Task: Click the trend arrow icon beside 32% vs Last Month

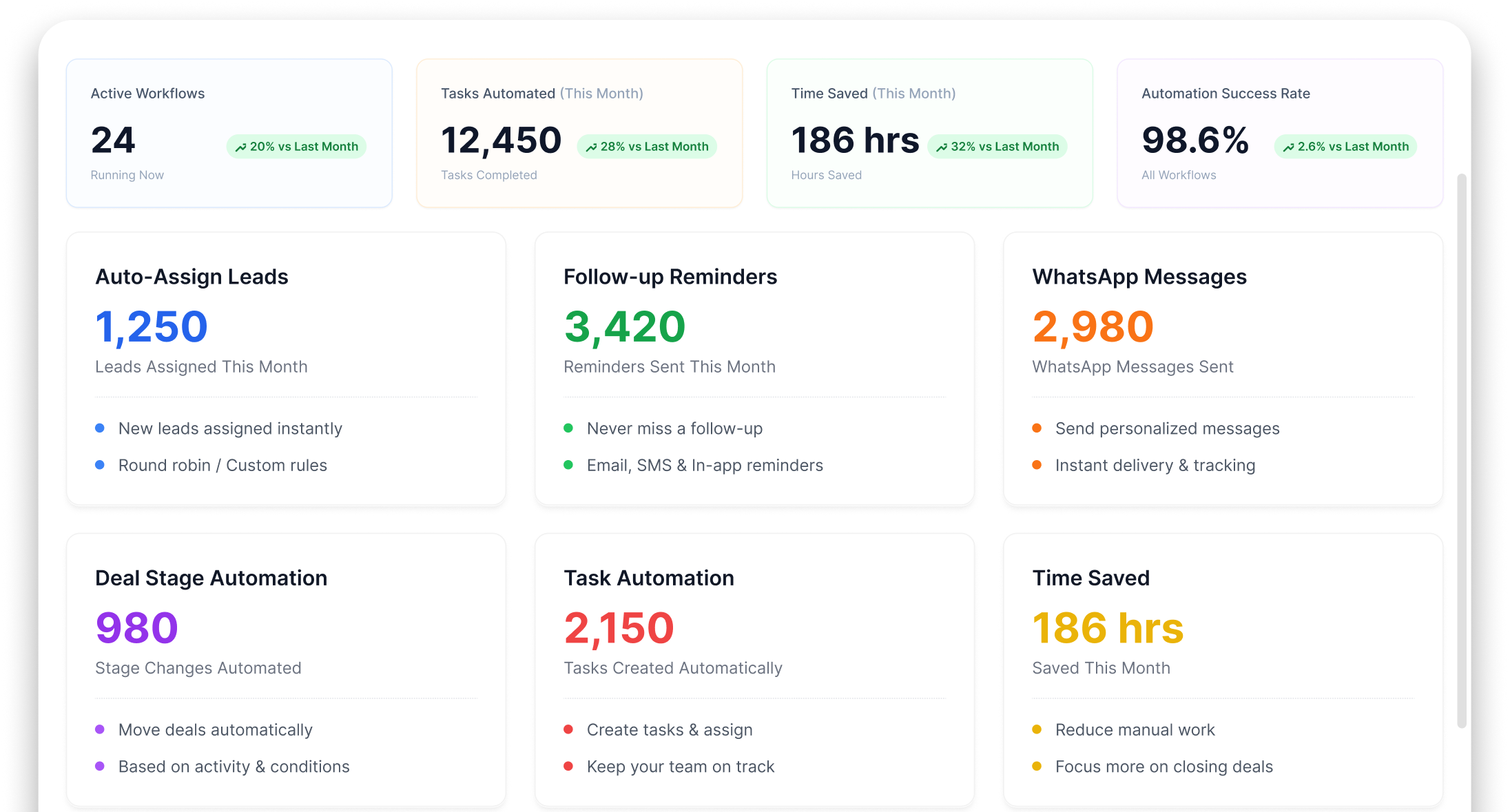Action: coord(942,147)
